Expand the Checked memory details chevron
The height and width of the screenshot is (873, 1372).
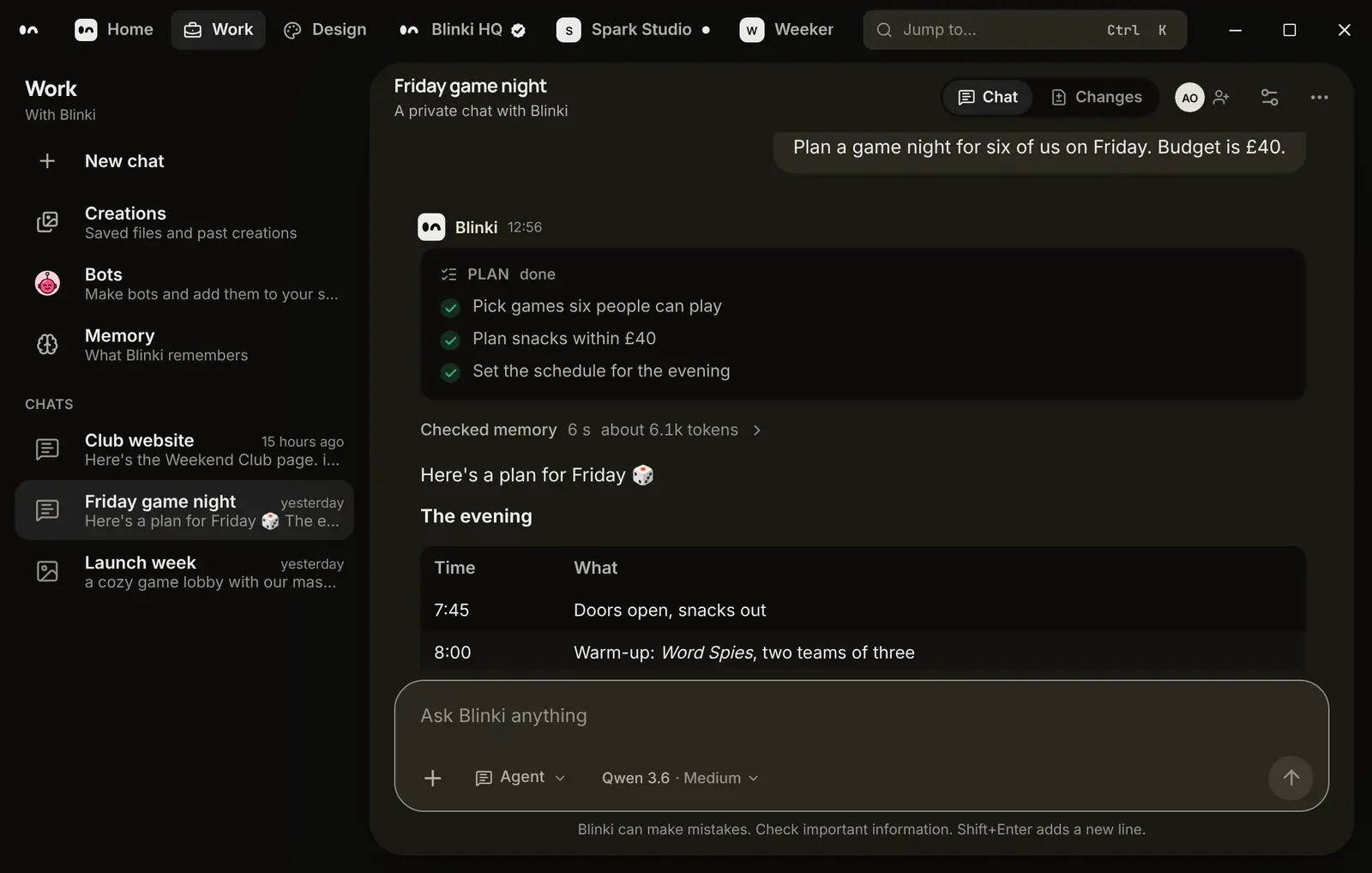[x=756, y=430]
